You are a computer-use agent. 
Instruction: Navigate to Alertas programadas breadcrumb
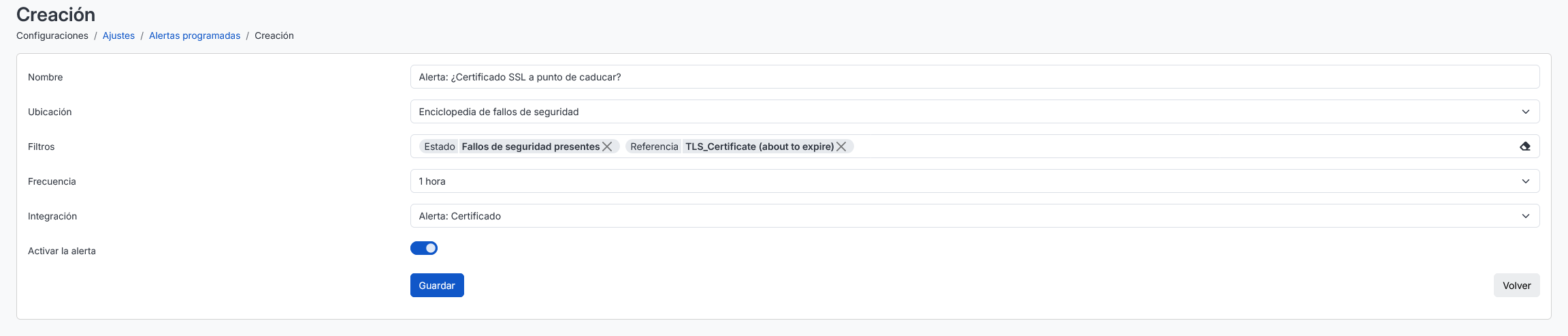point(195,35)
